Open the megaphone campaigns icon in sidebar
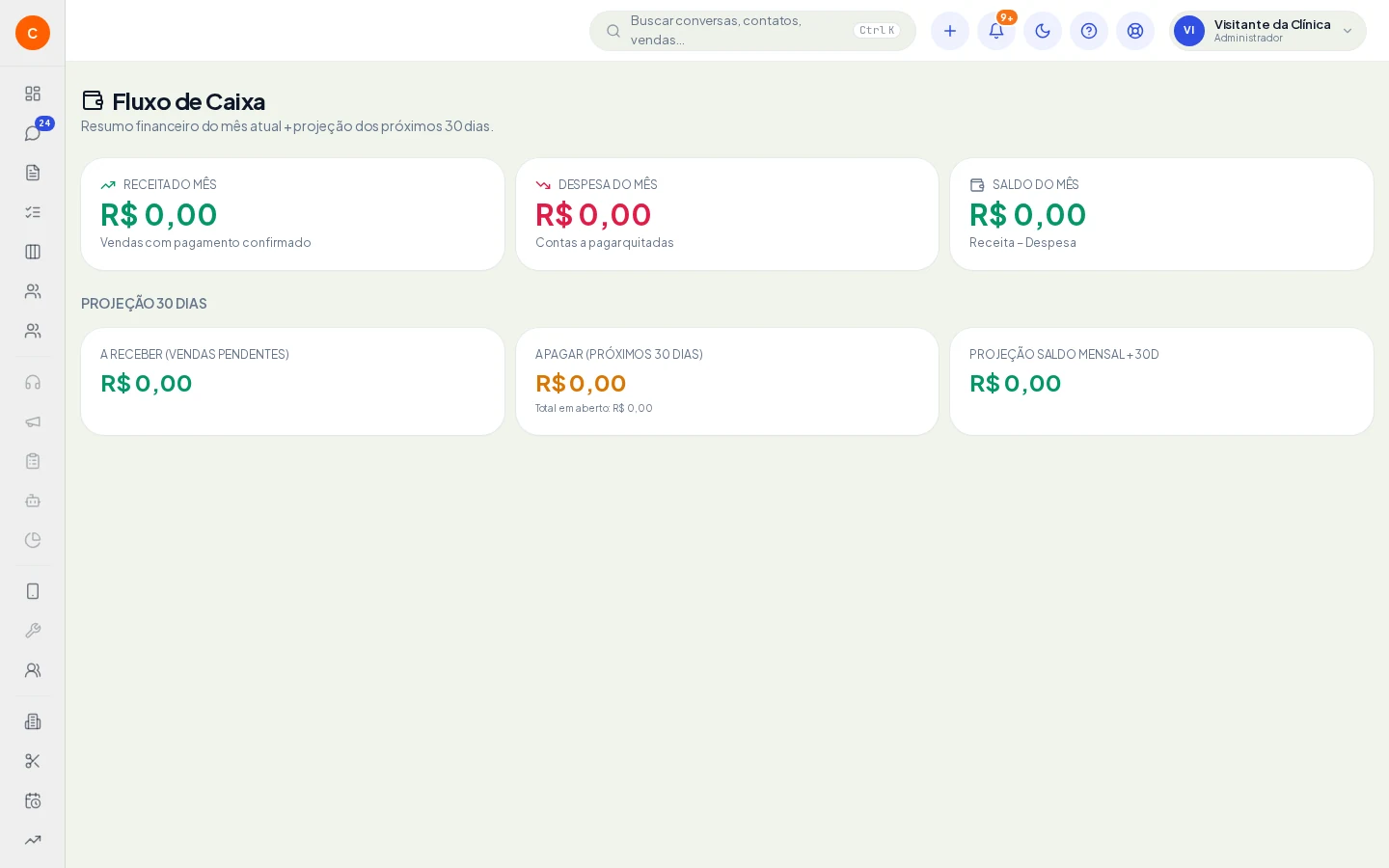Image resolution: width=1389 pixels, height=868 pixels. [33, 421]
